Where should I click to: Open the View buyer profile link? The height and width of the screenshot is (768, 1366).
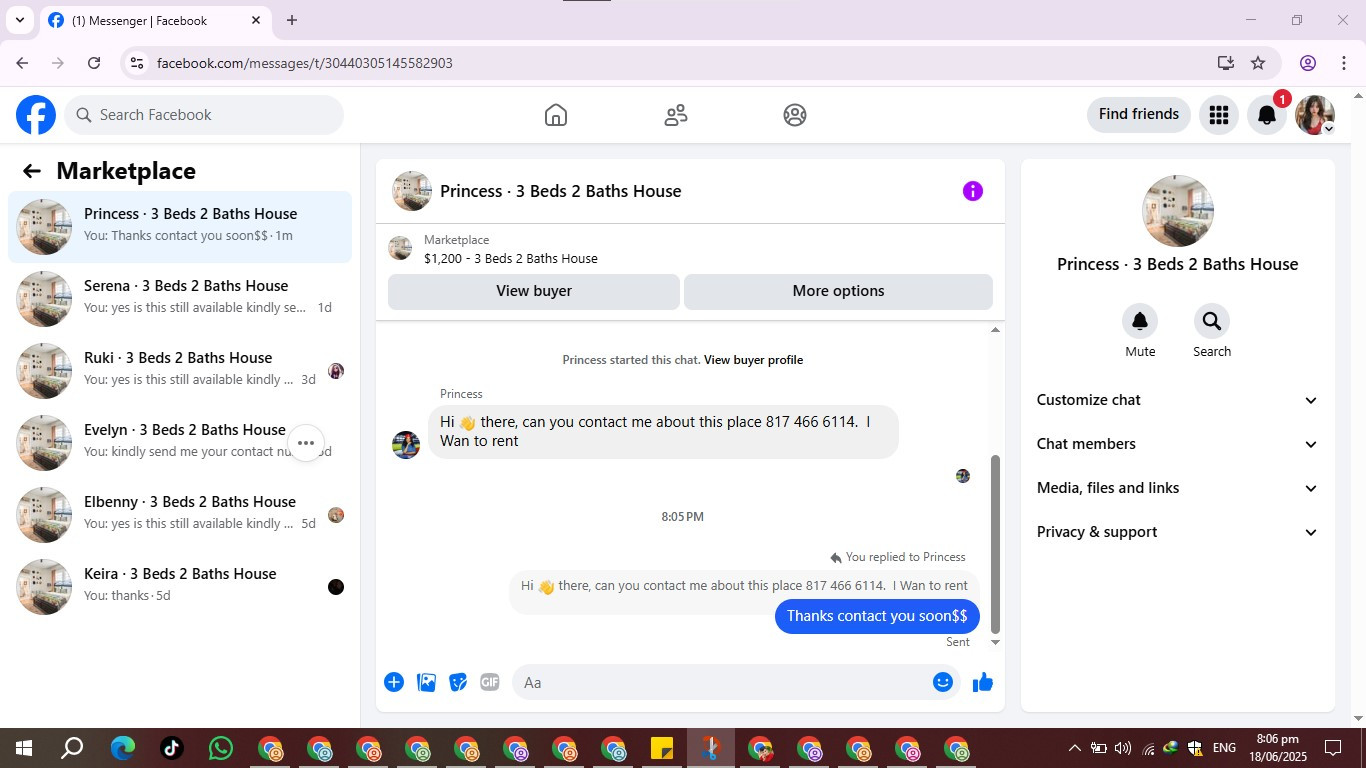(753, 360)
